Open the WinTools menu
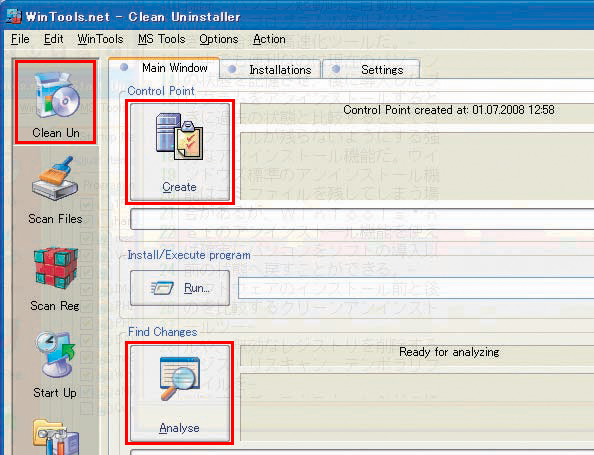The height and width of the screenshot is (455, 594). 100,39
